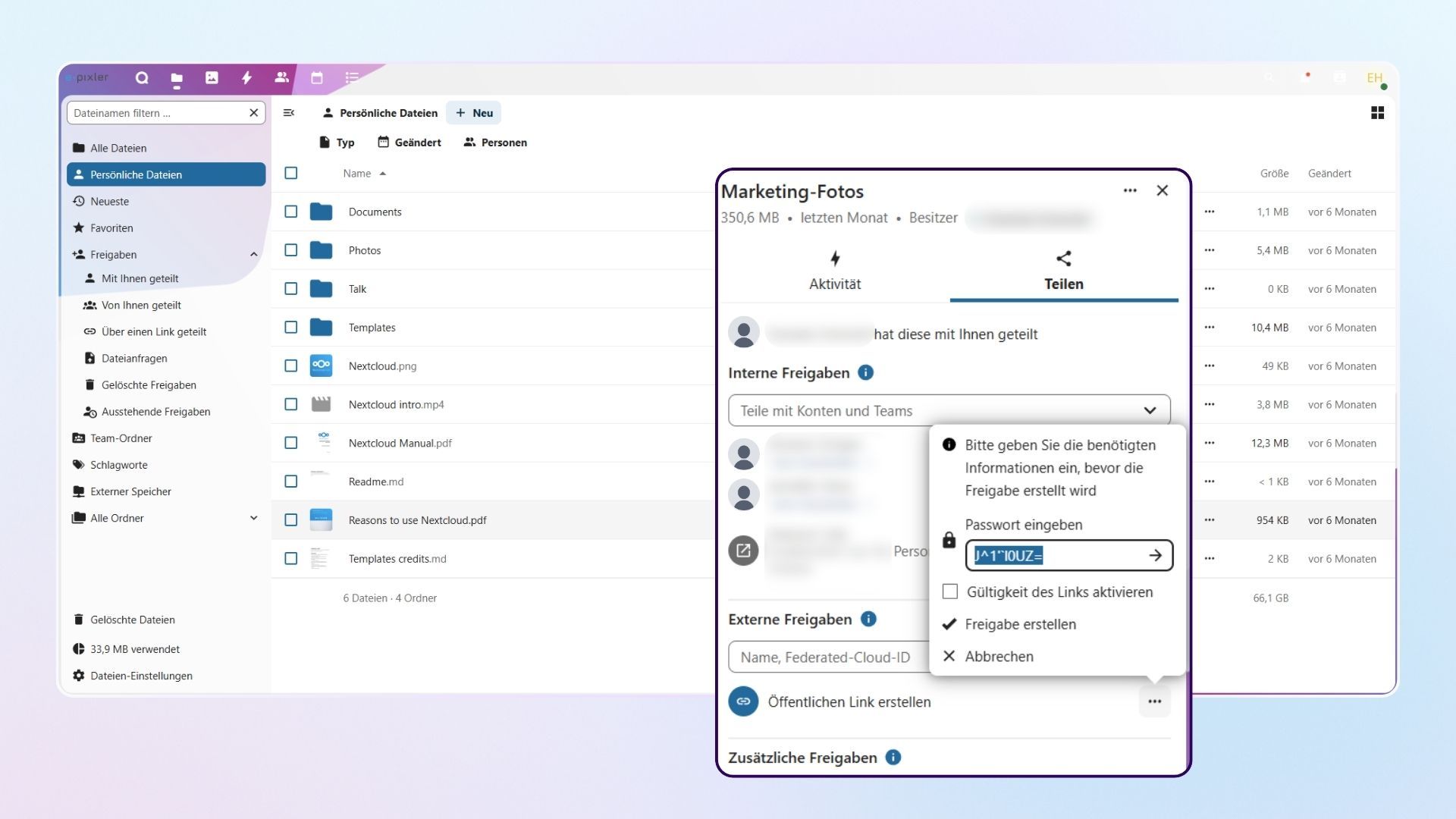
Task: Open the Marketing-Fotos dialog three-dot menu
Action: (x=1130, y=190)
